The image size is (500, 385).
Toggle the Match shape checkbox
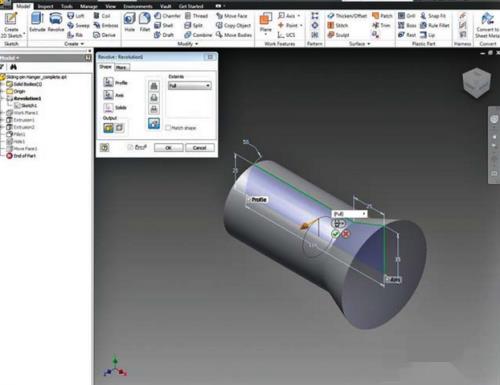pos(168,128)
